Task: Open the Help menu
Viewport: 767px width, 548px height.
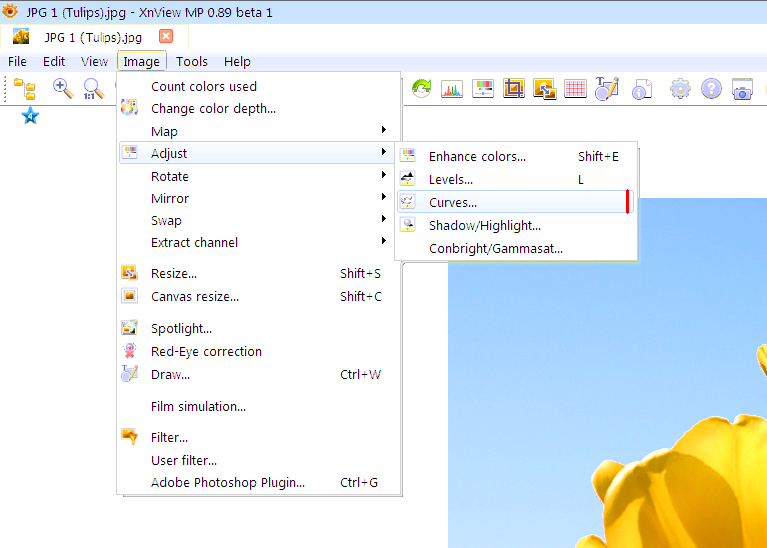Action: [x=237, y=62]
